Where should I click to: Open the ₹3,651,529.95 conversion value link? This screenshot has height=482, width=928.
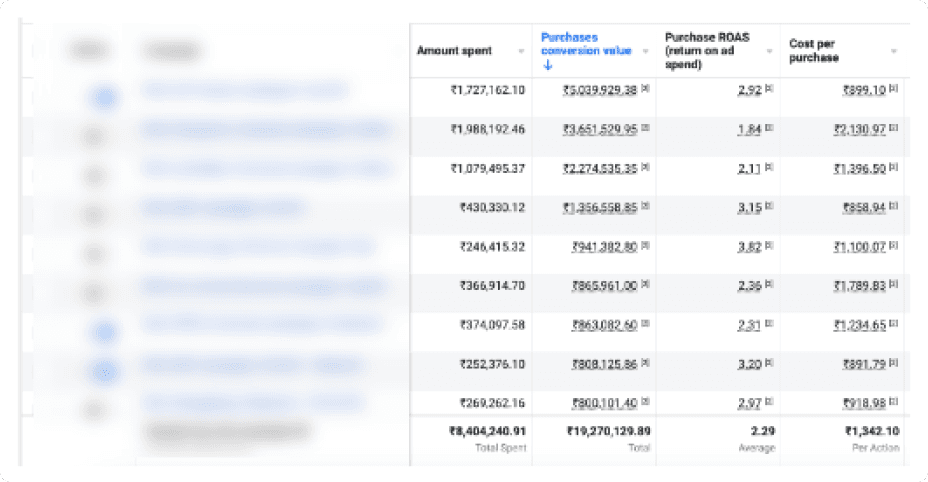[600, 129]
